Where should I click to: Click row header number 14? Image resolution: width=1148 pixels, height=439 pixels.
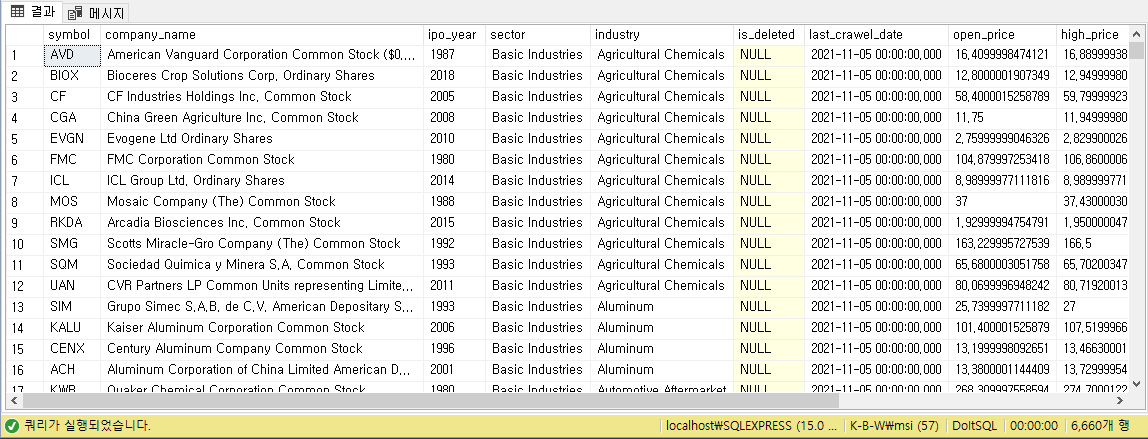click(x=25, y=327)
